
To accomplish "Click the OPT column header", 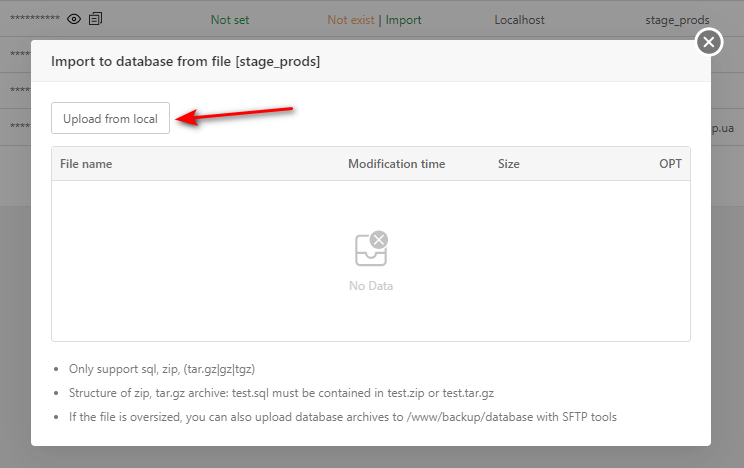I will (670, 164).
